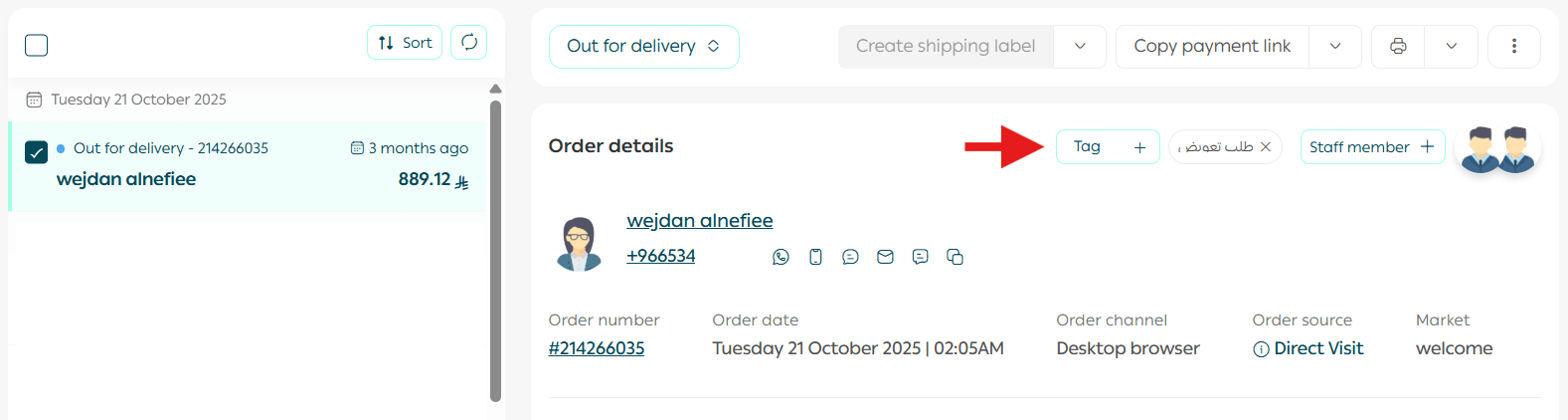Click the Copy payment link button

pos(1212,47)
